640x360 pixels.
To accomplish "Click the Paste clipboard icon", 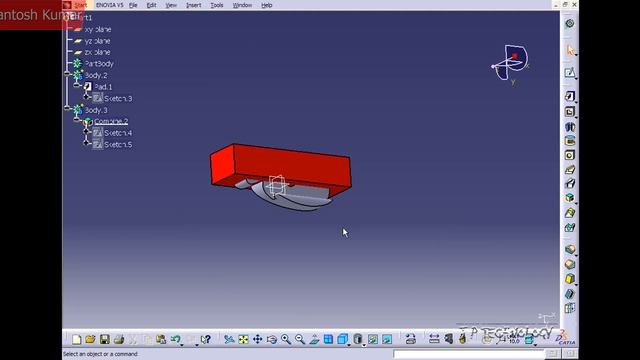I will (x=161, y=339).
